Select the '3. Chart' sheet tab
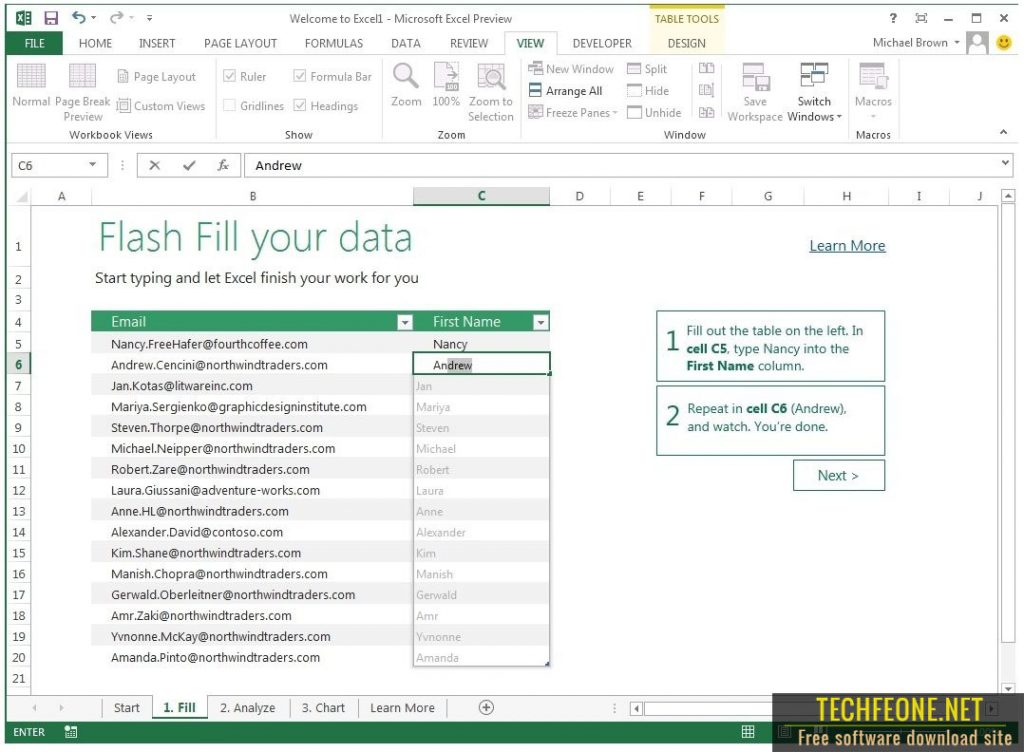1024x752 pixels. 323,708
